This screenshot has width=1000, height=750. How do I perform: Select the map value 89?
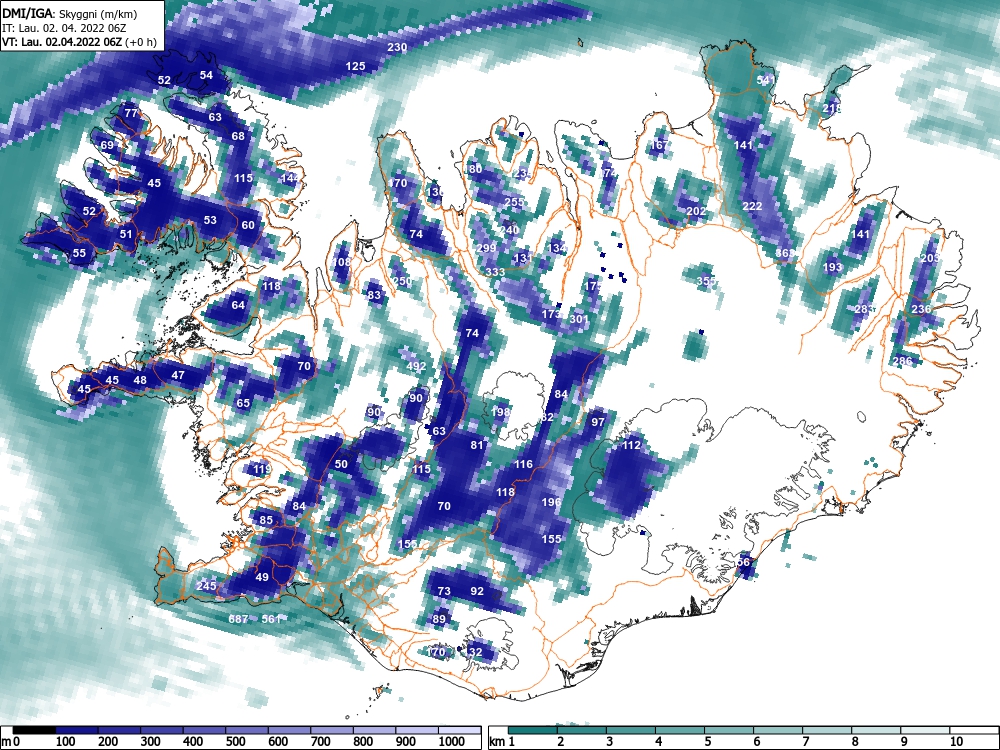pos(439,619)
